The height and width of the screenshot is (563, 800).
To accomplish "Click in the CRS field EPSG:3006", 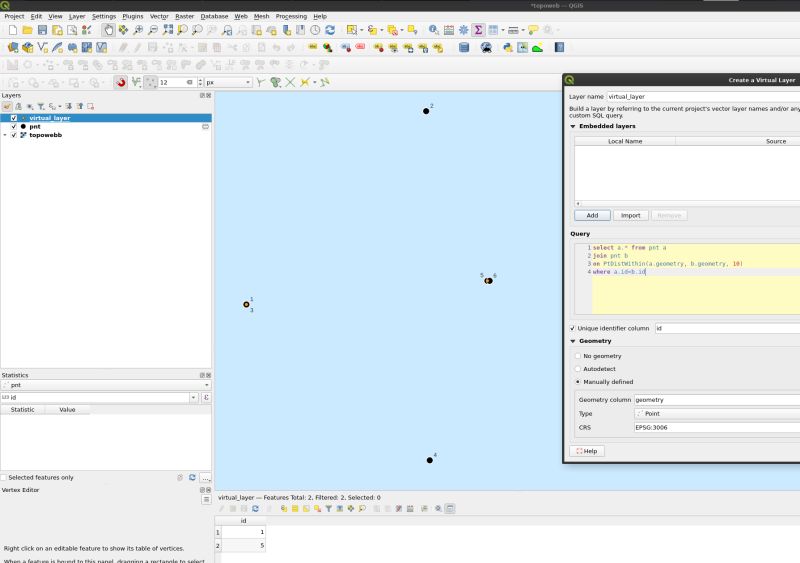I will tap(717, 427).
